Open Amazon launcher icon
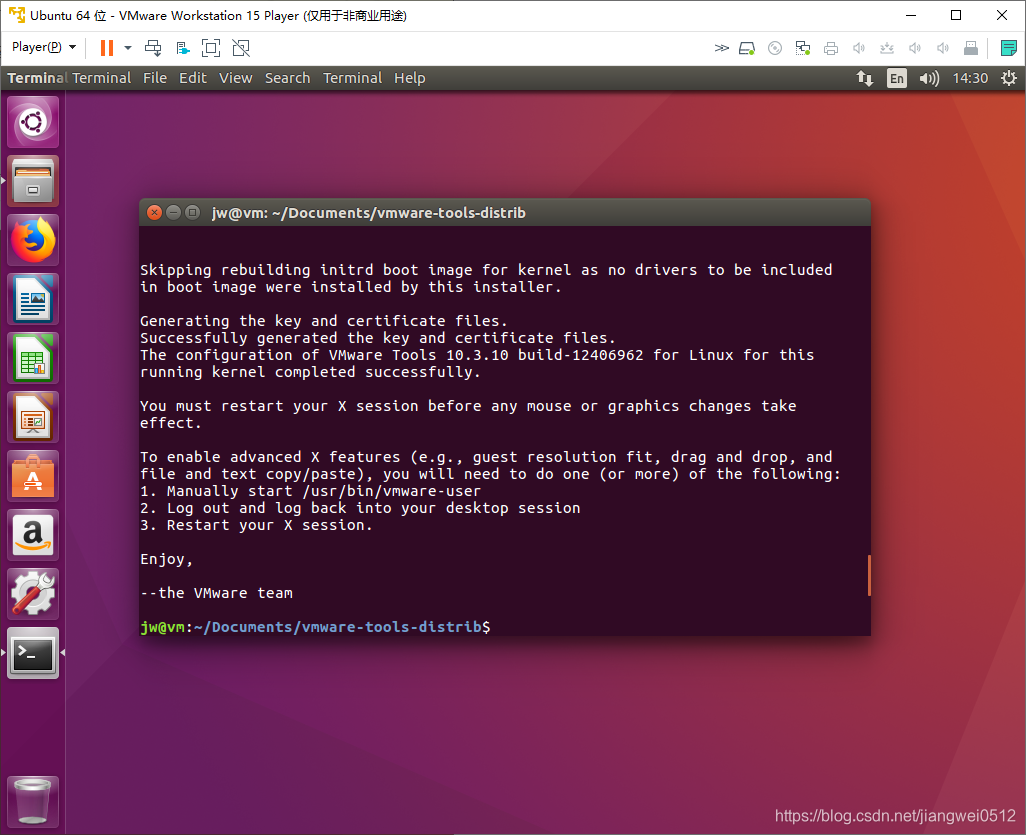The height and width of the screenshot is (835, 1026). pyautogui.click(x=33, y=535)
